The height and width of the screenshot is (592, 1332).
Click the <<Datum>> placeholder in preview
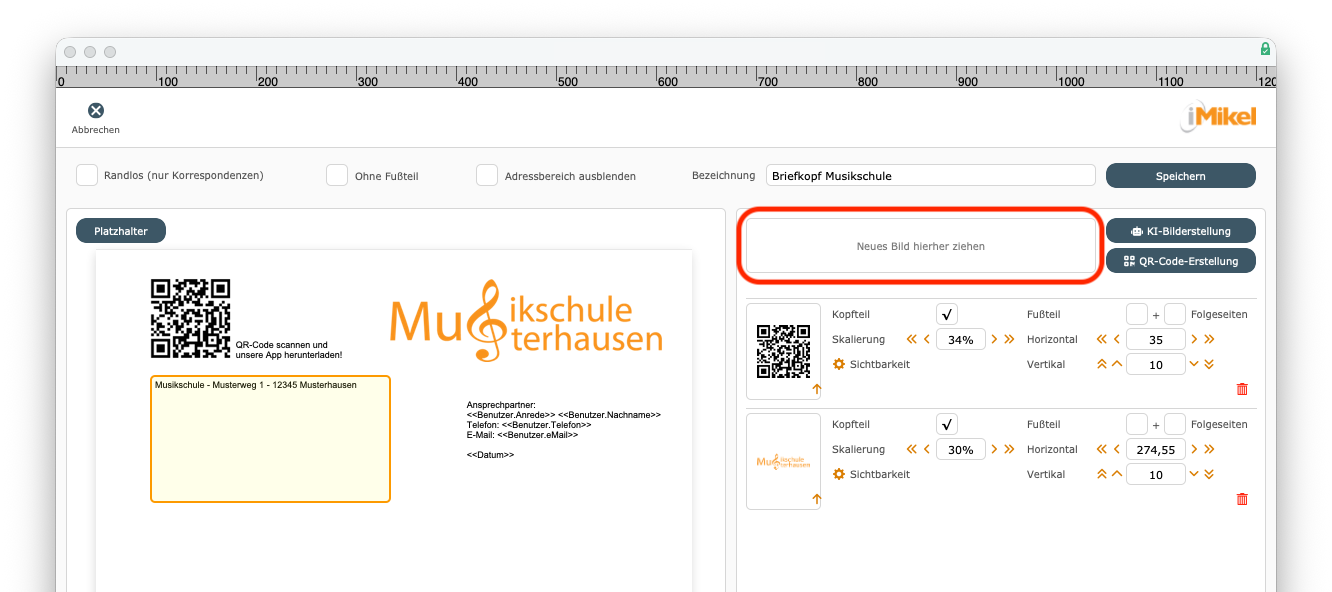[490, 455]
